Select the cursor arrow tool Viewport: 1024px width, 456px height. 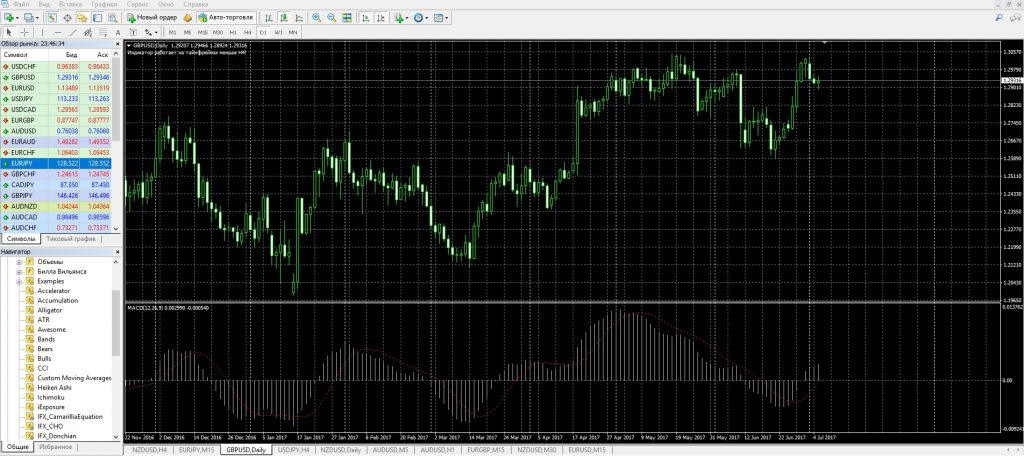[x=9, y=32]
